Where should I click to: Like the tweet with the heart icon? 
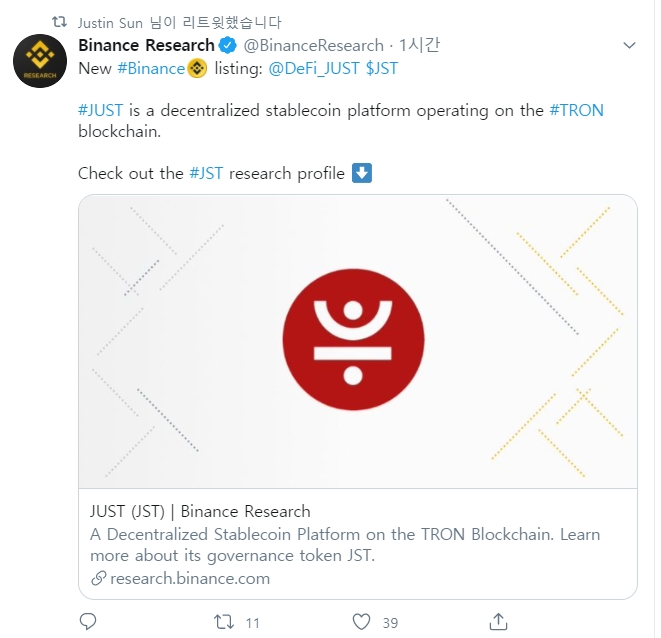click(361, 621)
